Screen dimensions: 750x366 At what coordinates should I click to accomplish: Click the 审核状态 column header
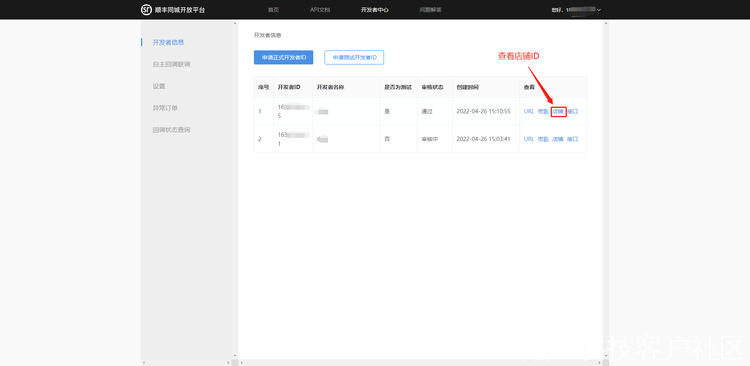coord(432,87)
